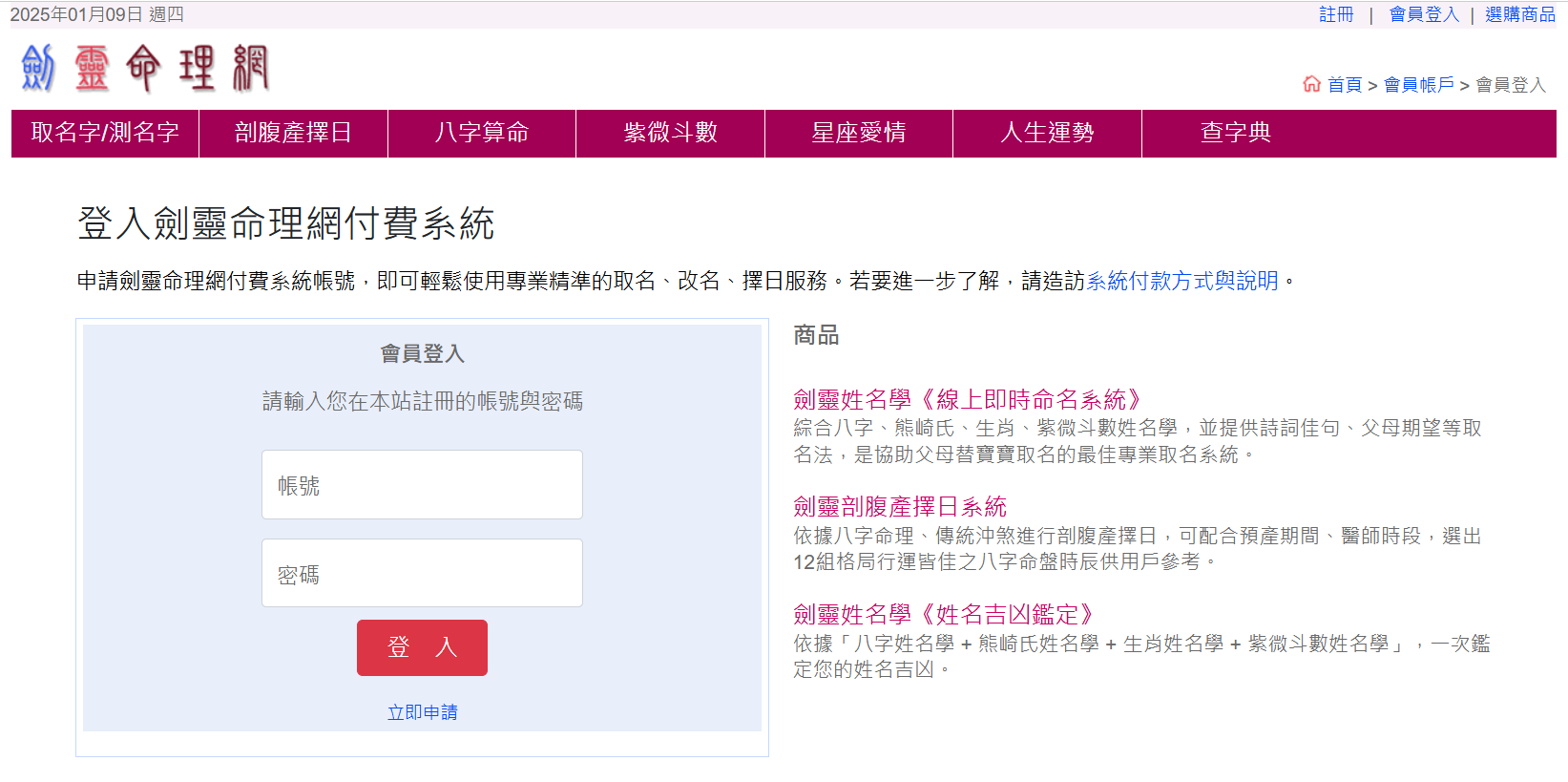Focus the 密碼 password field

(422, 573)
